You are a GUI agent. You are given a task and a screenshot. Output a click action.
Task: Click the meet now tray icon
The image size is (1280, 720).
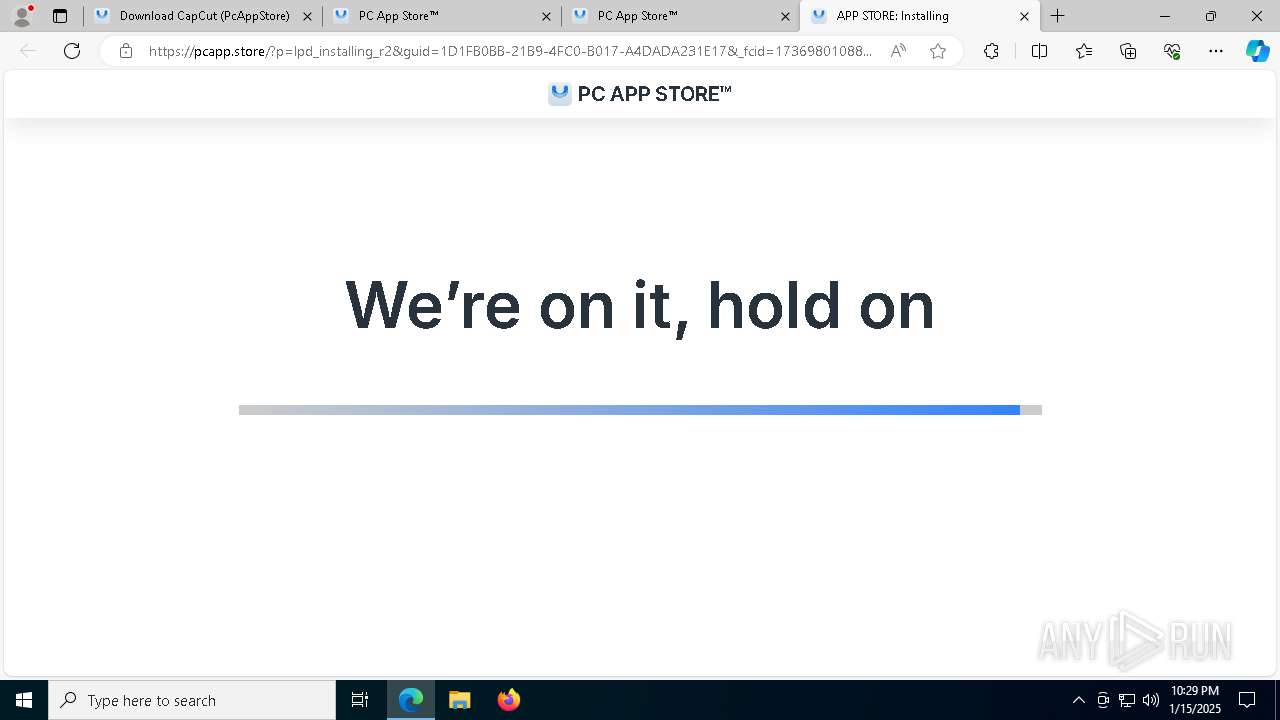[x=1103, y=700]
